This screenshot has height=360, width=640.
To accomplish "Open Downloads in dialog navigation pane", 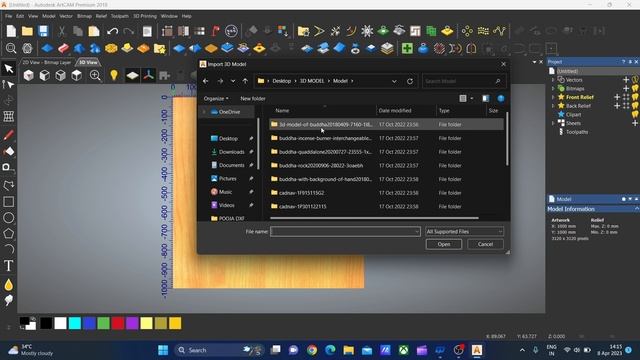I will (231, 152).
